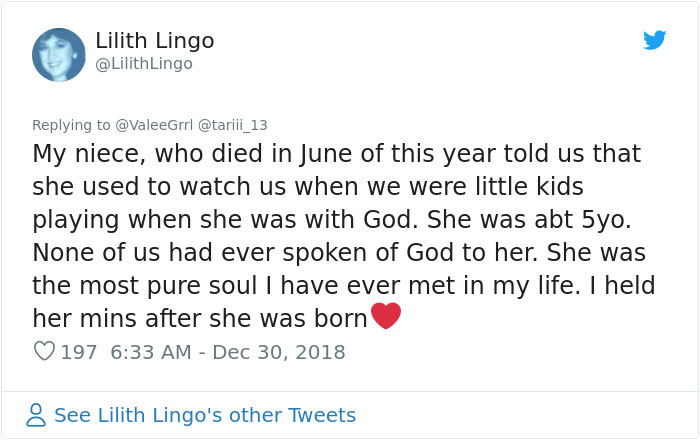Click the Lilith Lingo display name
700x440 pixels.
(155, 41)
